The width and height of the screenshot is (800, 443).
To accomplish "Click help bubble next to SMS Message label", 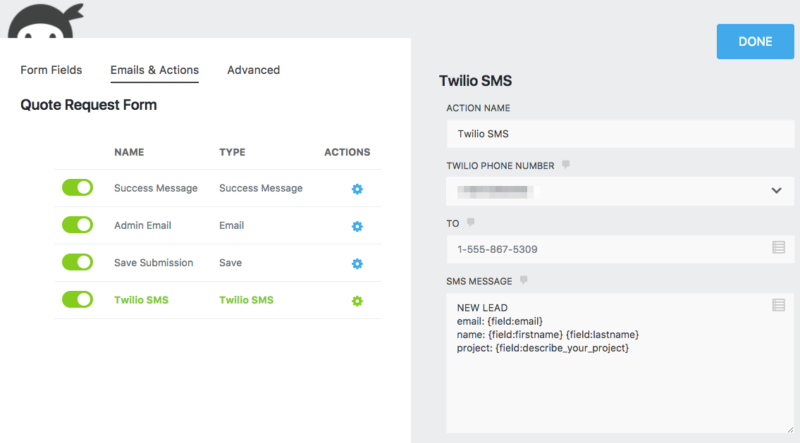I will (x=523, y=280).
